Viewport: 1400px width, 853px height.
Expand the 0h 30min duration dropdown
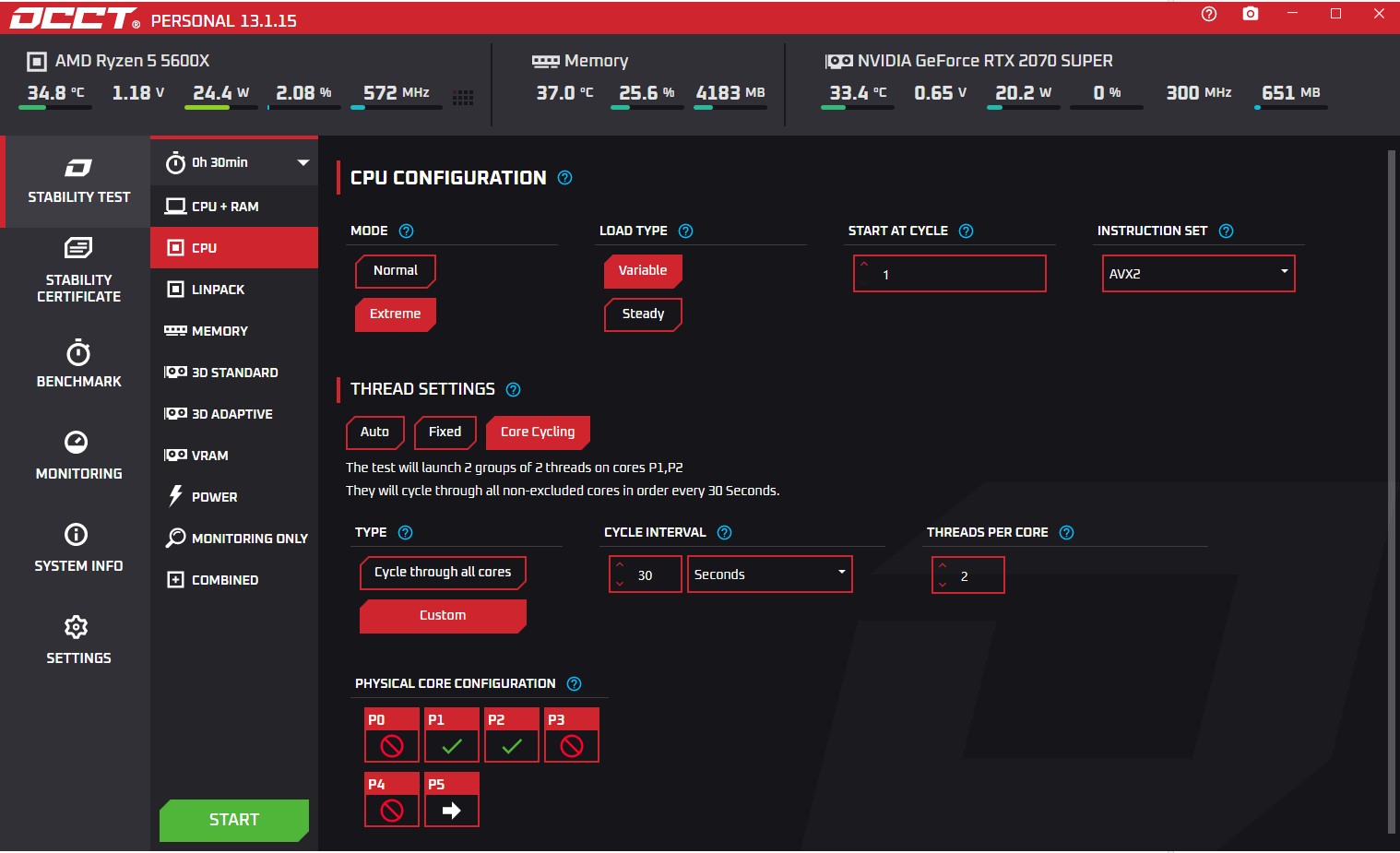tap(234, 163)
